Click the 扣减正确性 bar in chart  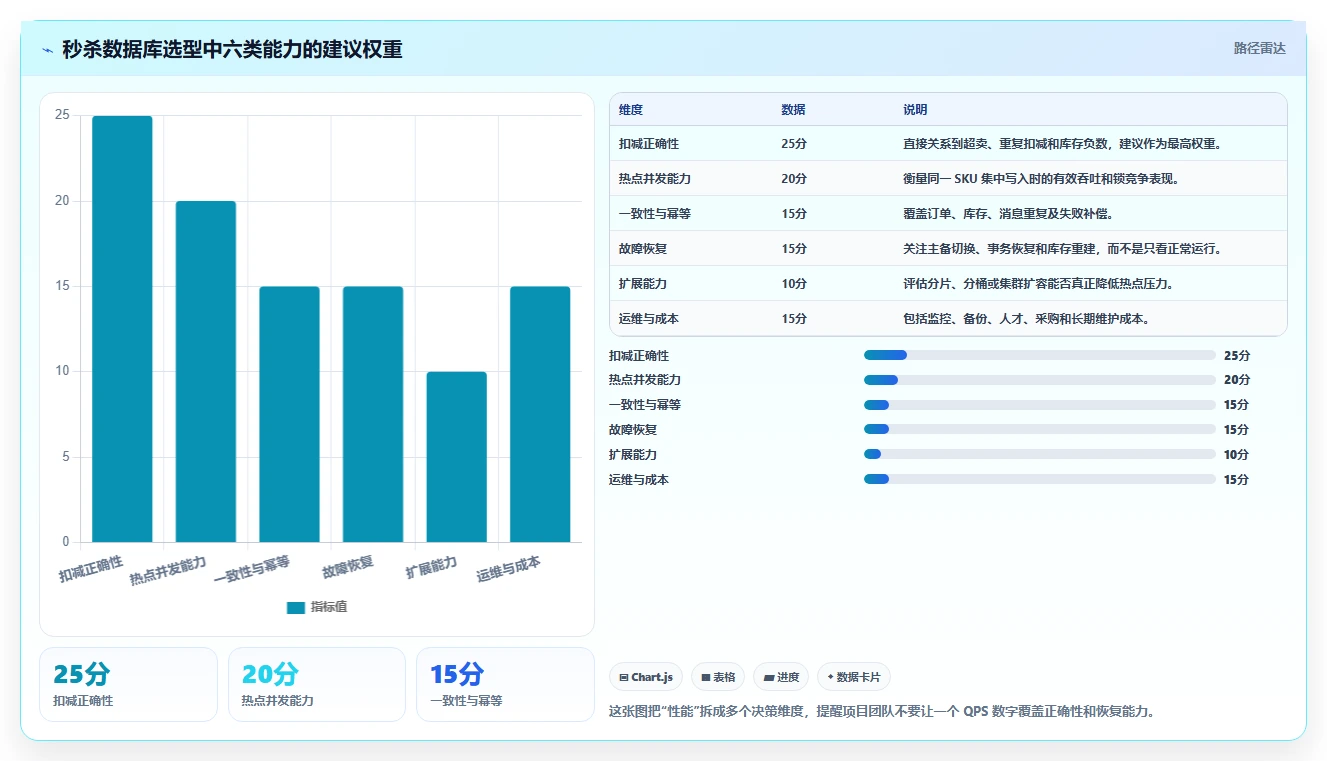pyautogui.click(x=122, y=329)
